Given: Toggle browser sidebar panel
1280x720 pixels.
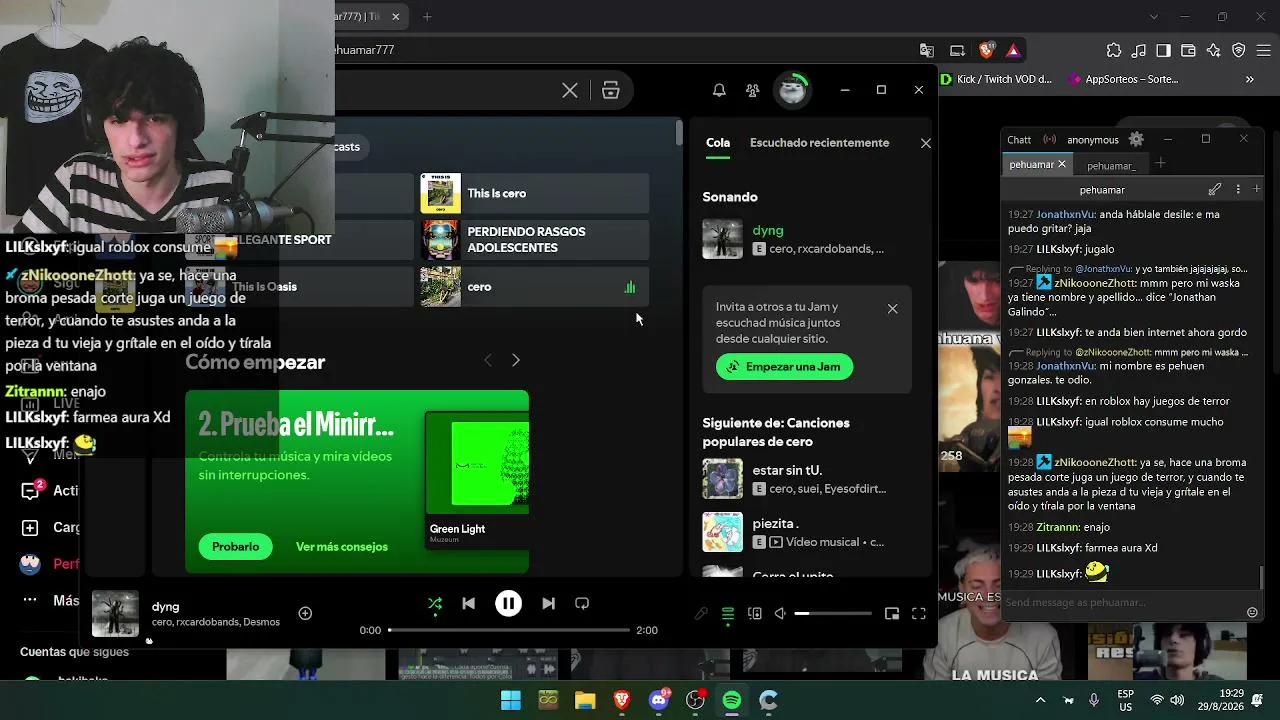Looking at the screenshot, I should point(1163,50).
